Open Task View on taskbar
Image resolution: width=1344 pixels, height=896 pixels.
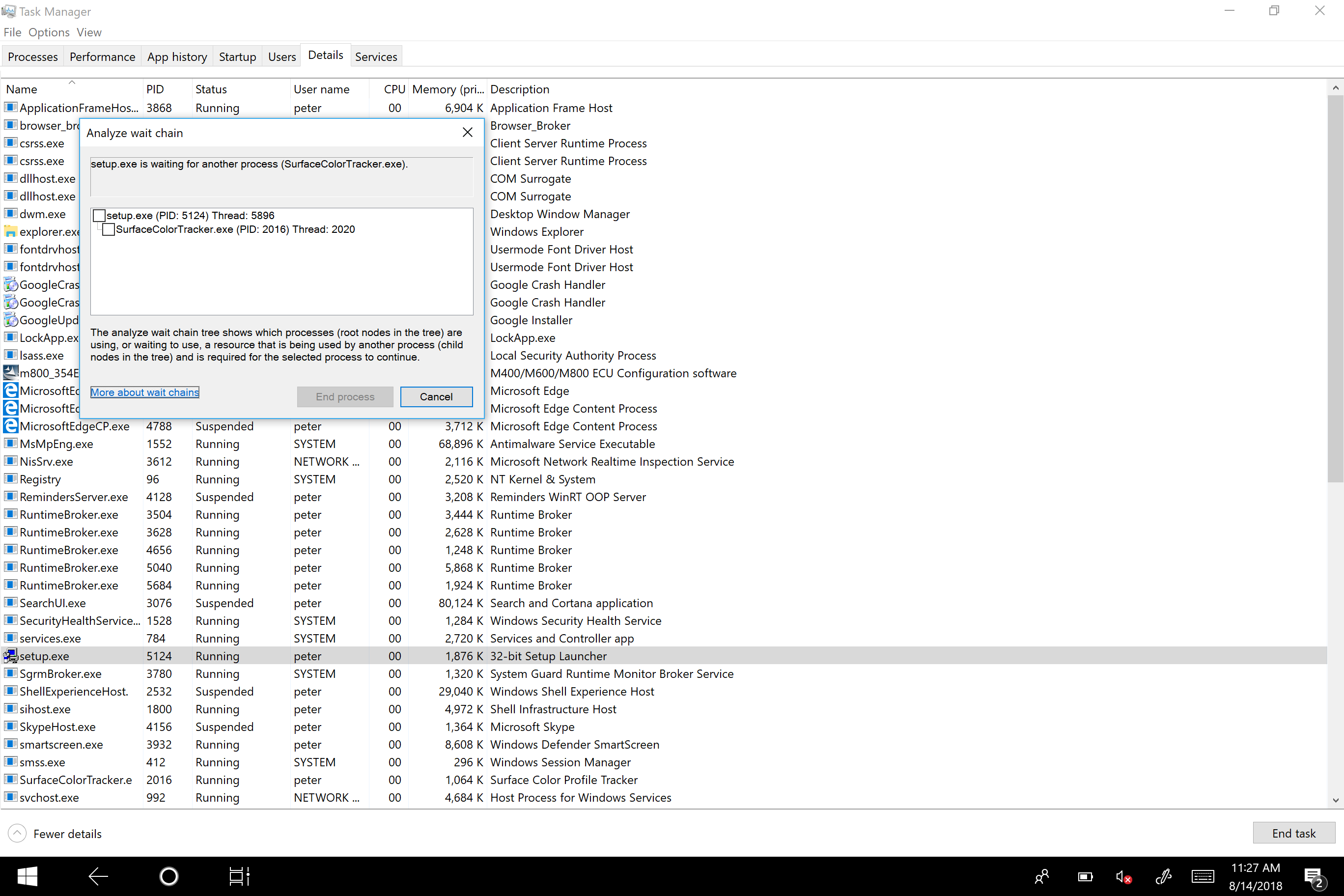pyautogui.click(x=239, y=876)
